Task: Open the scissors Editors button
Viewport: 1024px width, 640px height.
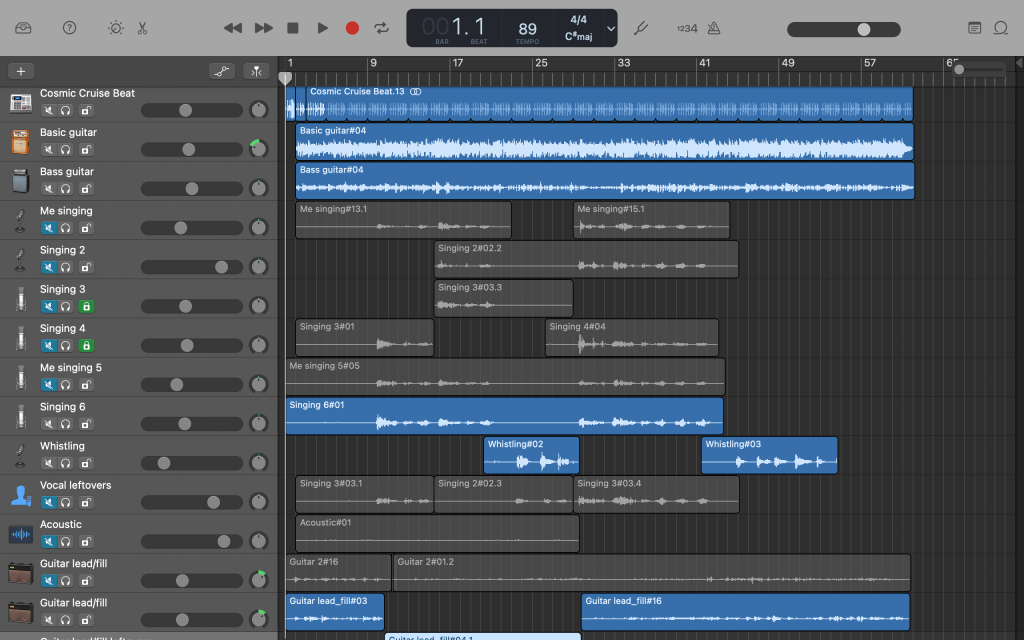Action: click(142, 28)
